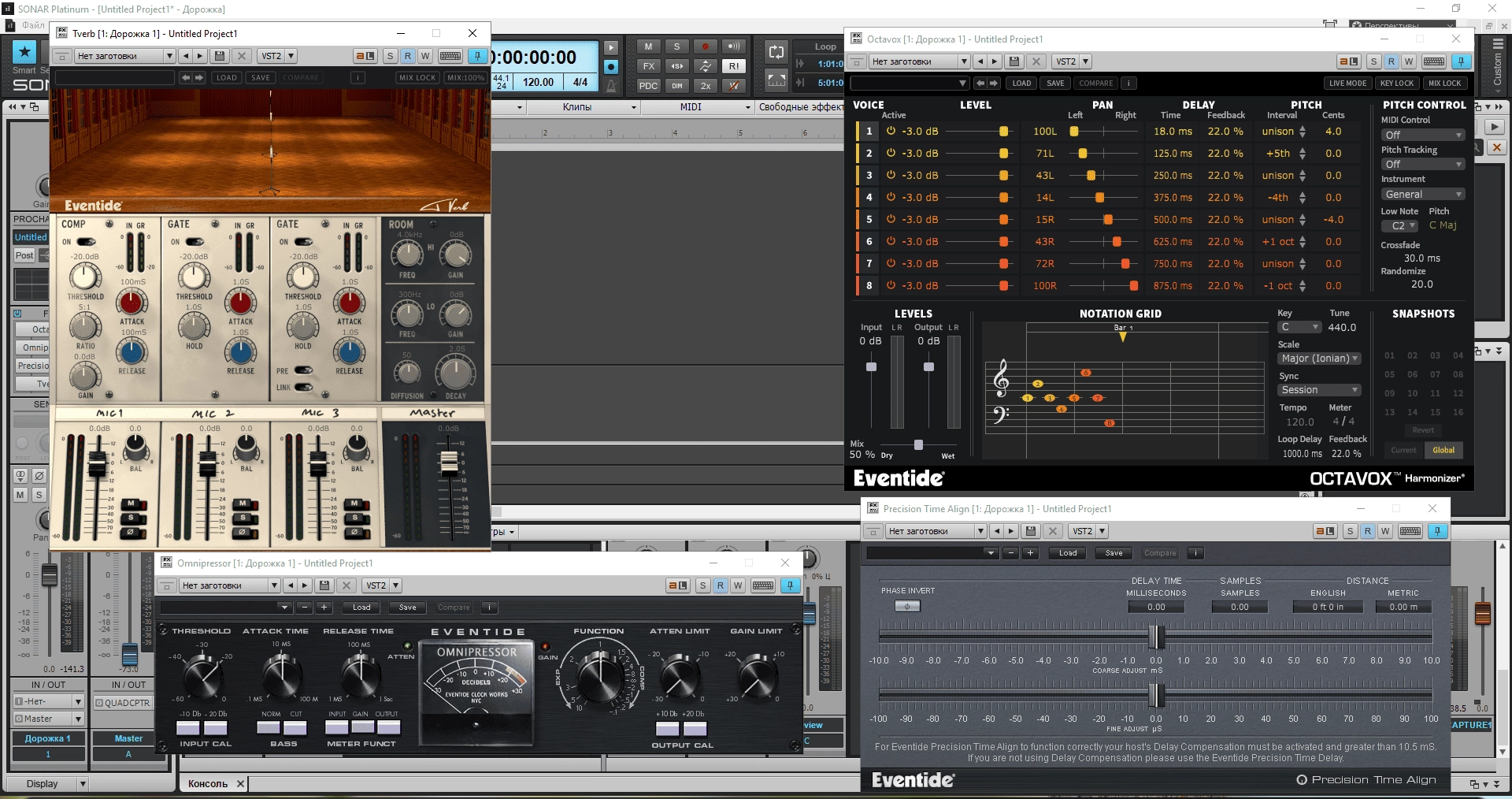
Task: Click Octavox Input level fader handle
Action: point(871,366)
